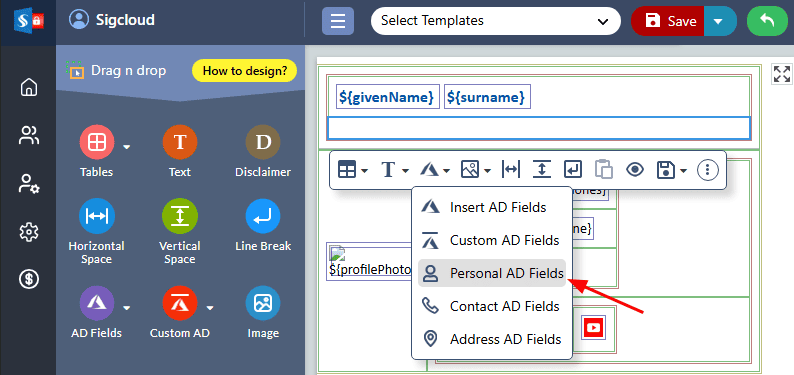The width and height of the screenshot is (794, 375).
Task: Open the user settings sidebar icon
Action: point(28,184)
